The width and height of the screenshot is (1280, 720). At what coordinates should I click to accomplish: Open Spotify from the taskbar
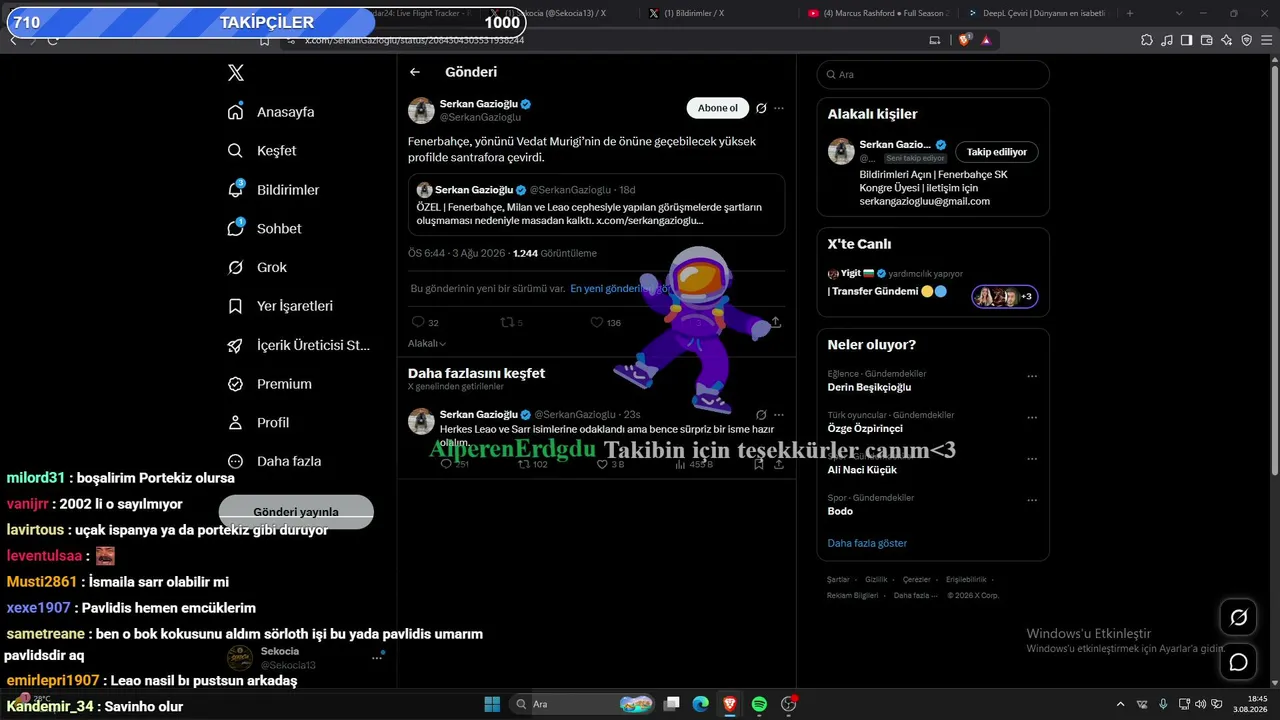(x=759, y=704)
